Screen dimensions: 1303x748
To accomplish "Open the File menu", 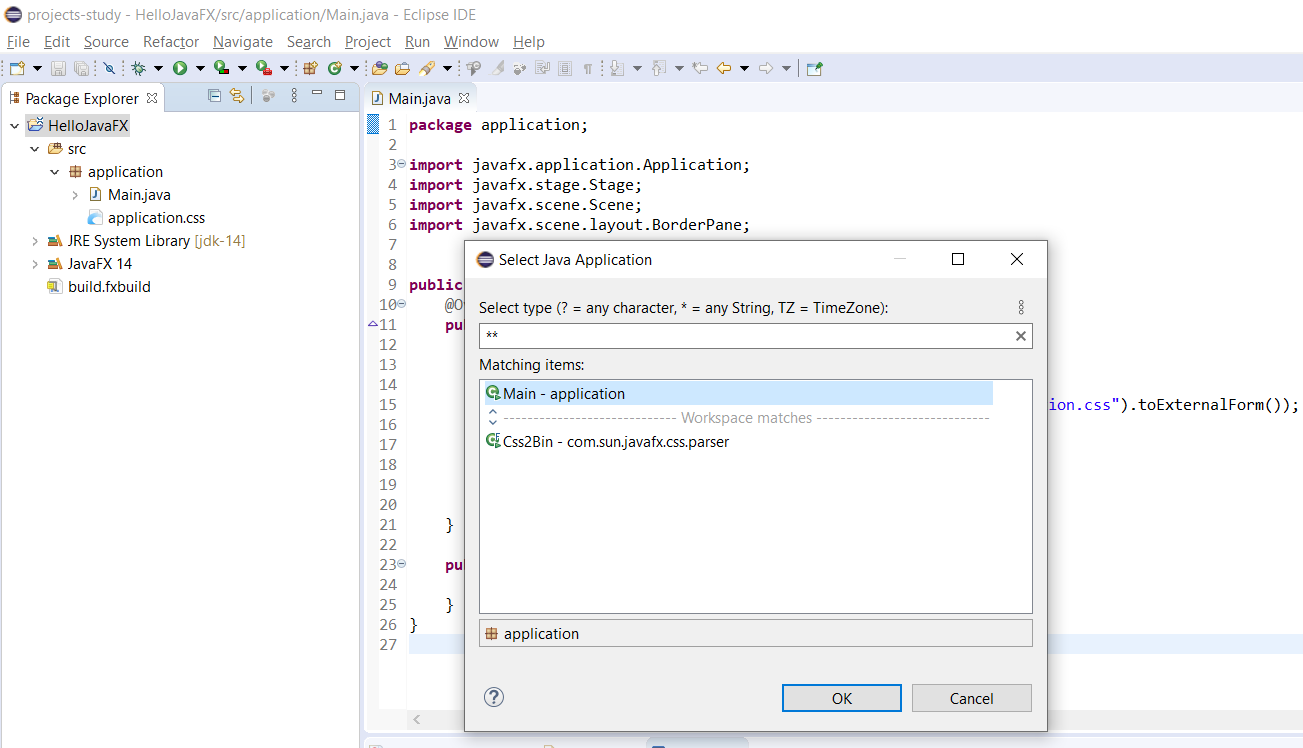I will tap(18, 41).
